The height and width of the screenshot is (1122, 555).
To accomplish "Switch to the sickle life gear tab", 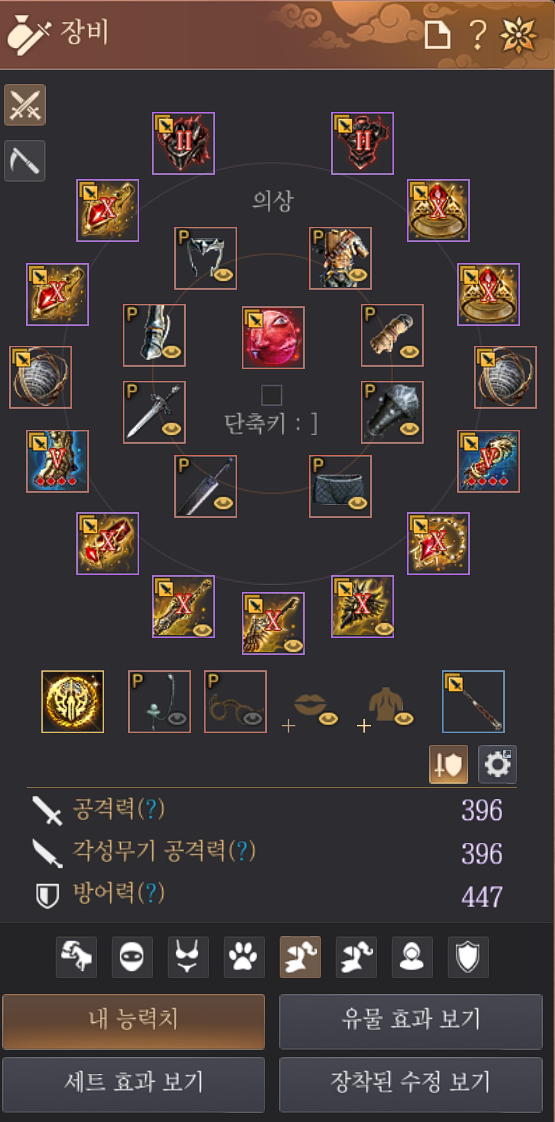I will point(25,161).
